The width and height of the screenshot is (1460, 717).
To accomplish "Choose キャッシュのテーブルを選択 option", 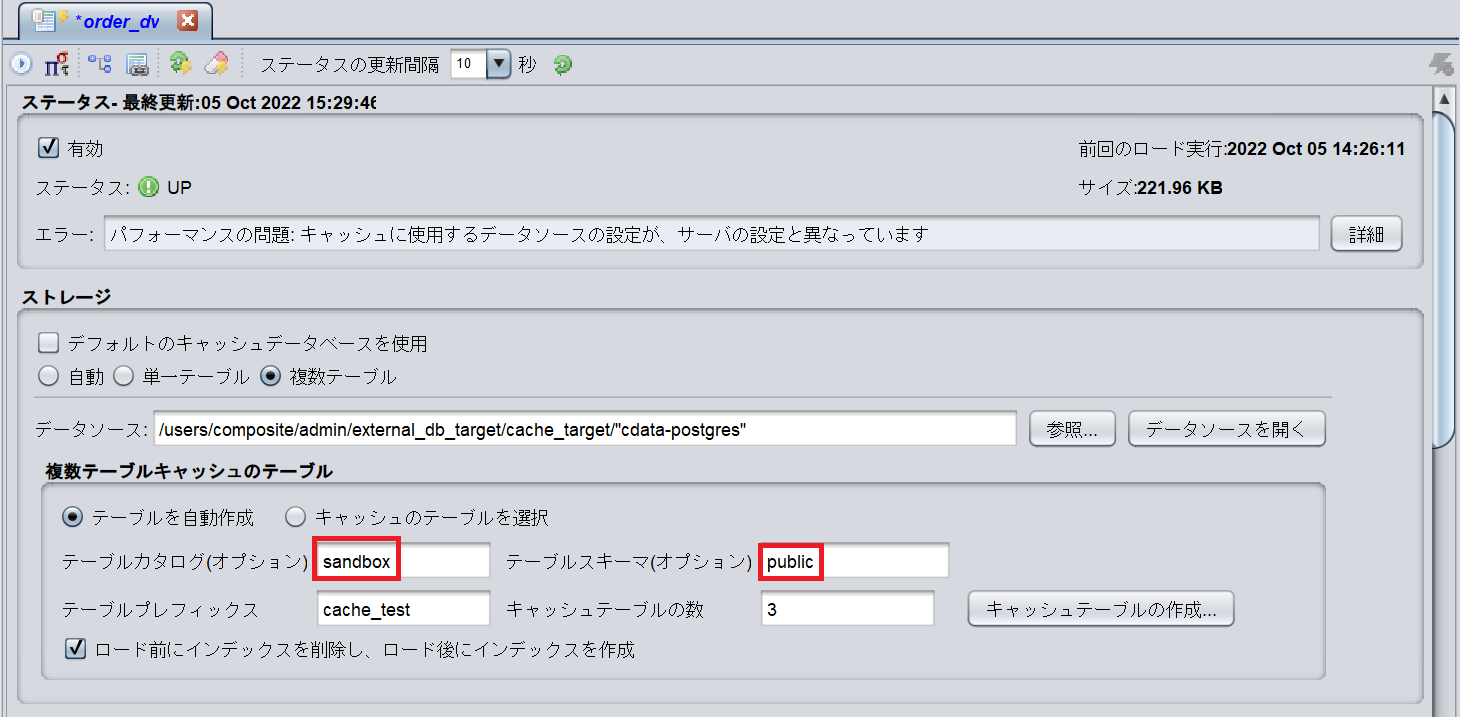I will pyautogui.click(x=296, y=516).
